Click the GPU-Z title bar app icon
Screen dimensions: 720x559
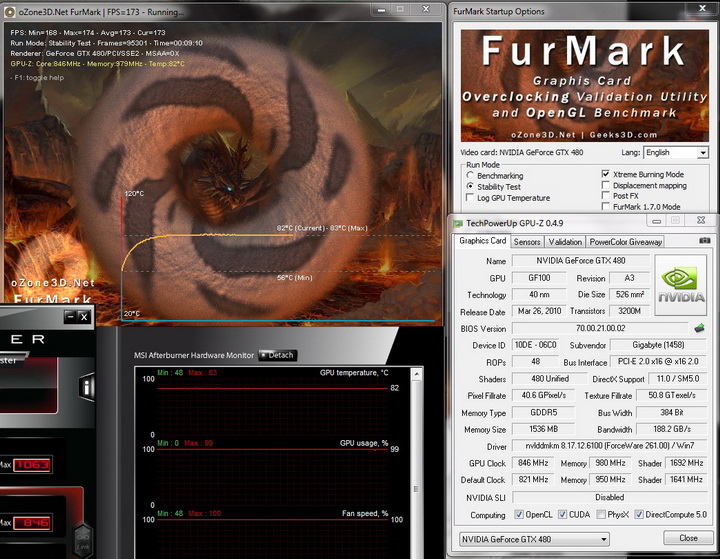(x=458, y=224)
